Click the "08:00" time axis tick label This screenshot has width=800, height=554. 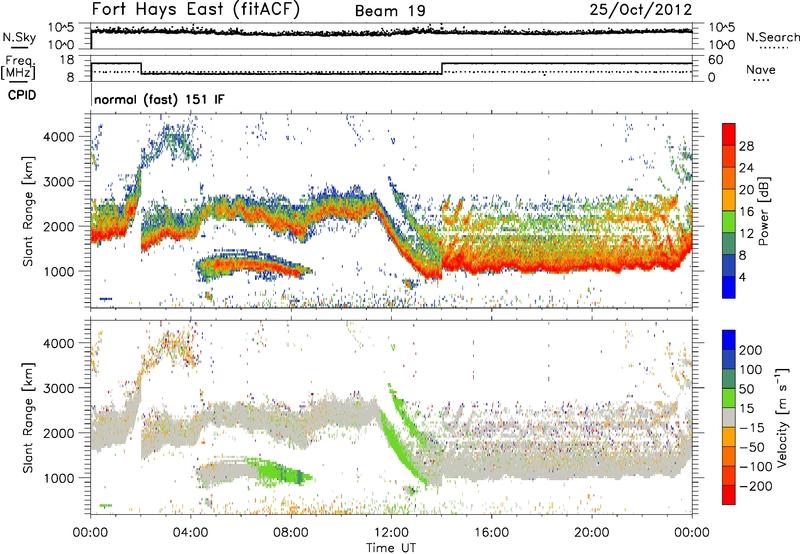291,533
